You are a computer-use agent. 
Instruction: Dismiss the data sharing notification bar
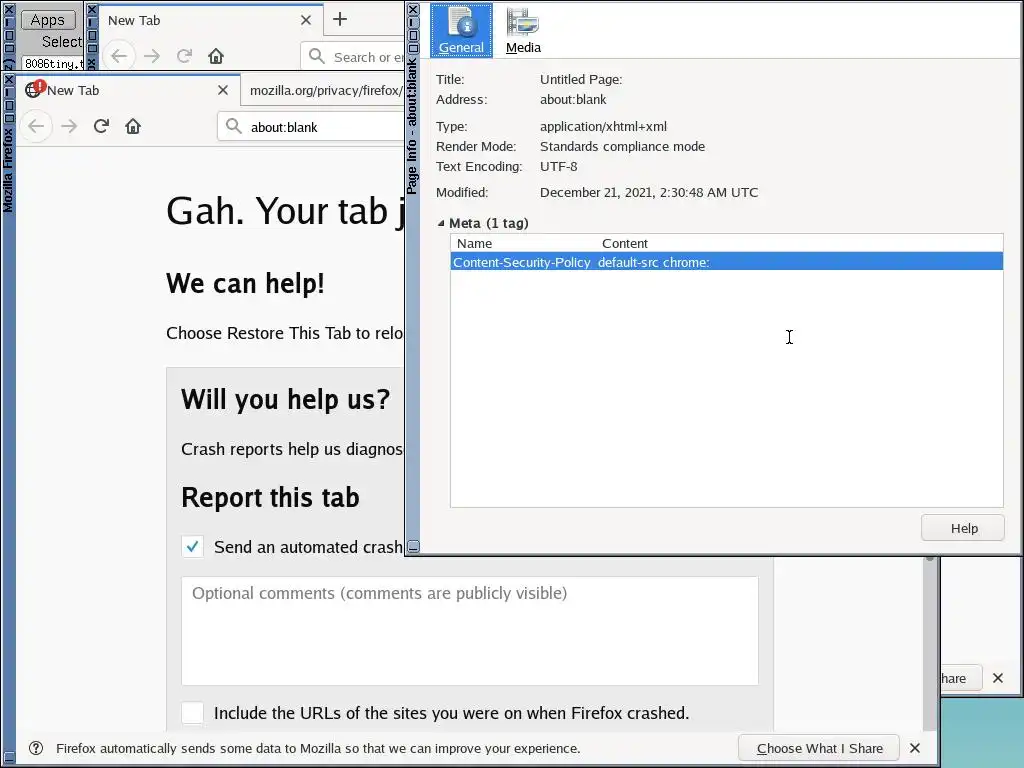[x=915, y=748]
